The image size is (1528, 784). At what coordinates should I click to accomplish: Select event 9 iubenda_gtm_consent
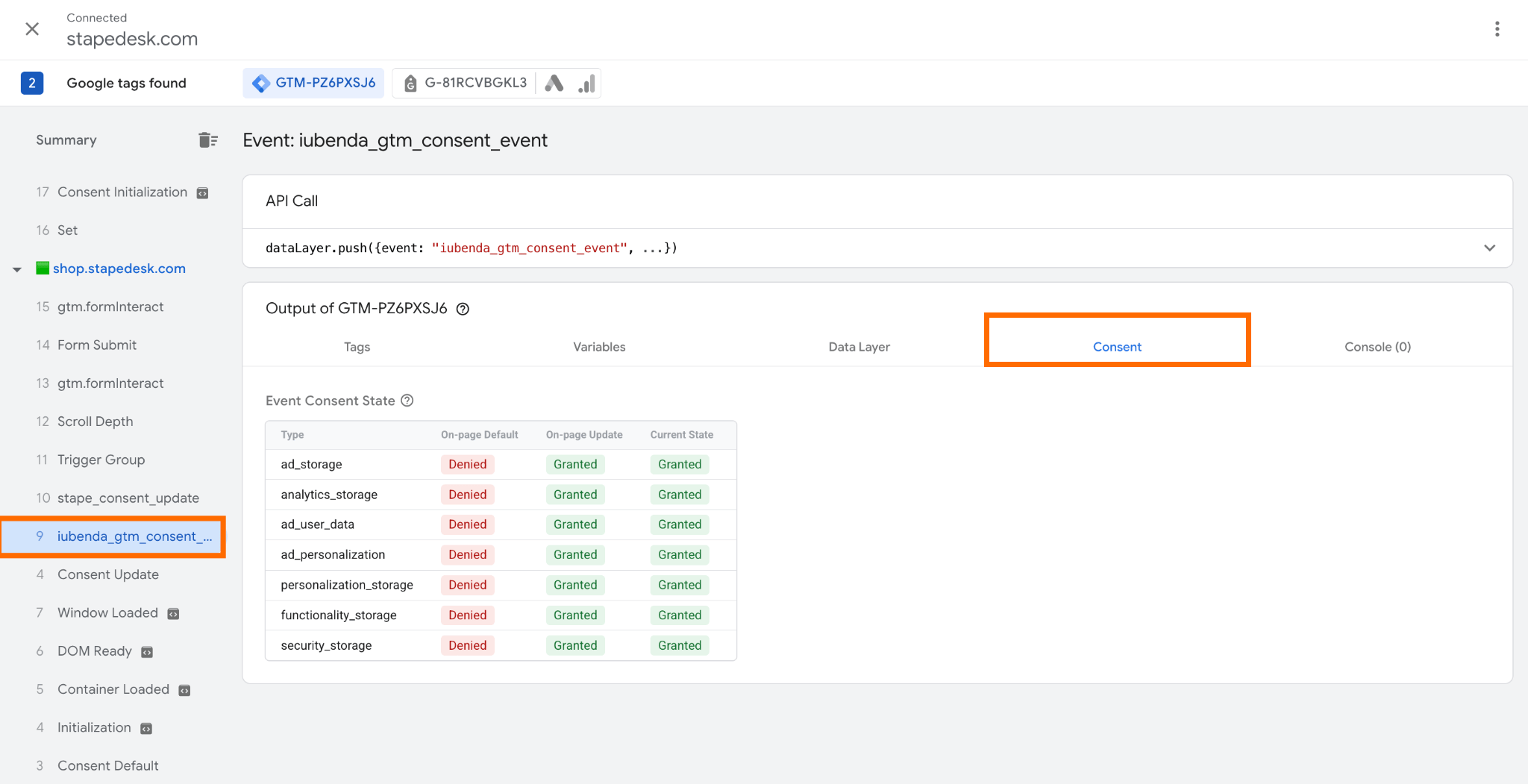pyautogui.click(x=112, y=536)
